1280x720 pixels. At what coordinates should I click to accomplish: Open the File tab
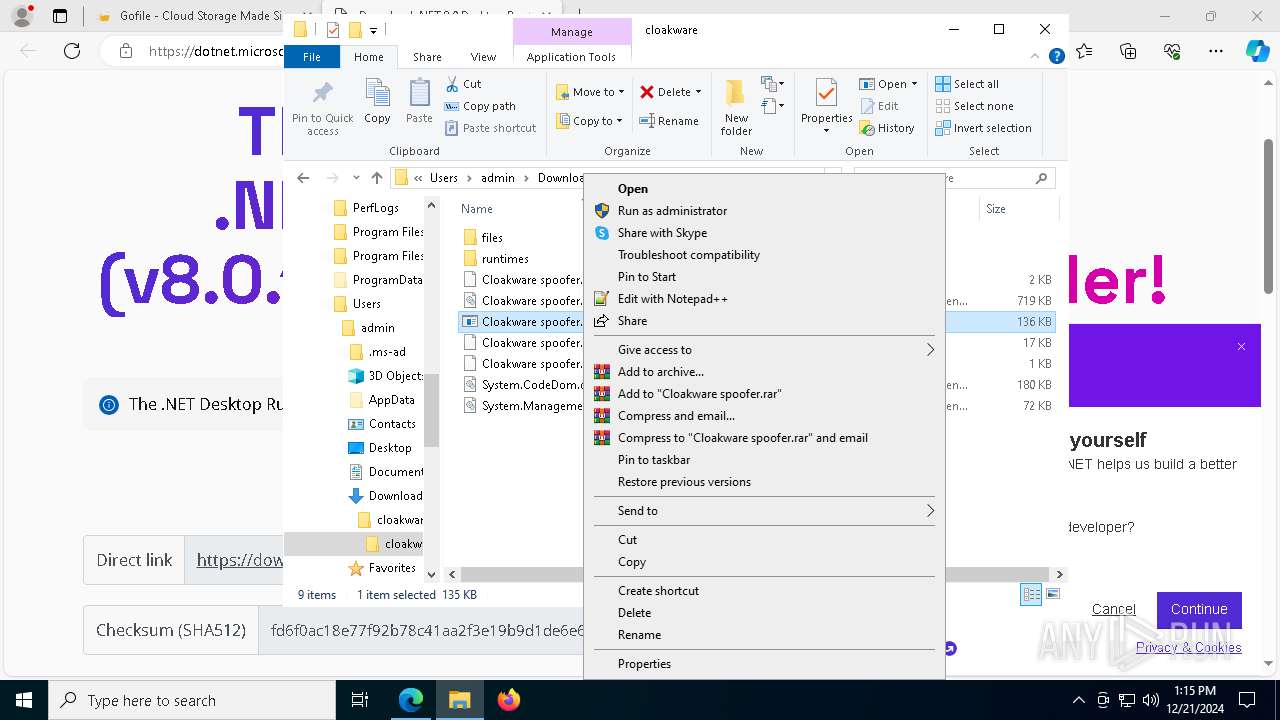coord(312,57)
